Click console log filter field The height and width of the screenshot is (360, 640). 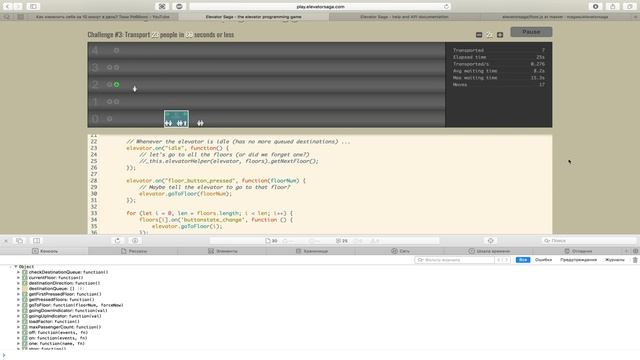(454, 260)
